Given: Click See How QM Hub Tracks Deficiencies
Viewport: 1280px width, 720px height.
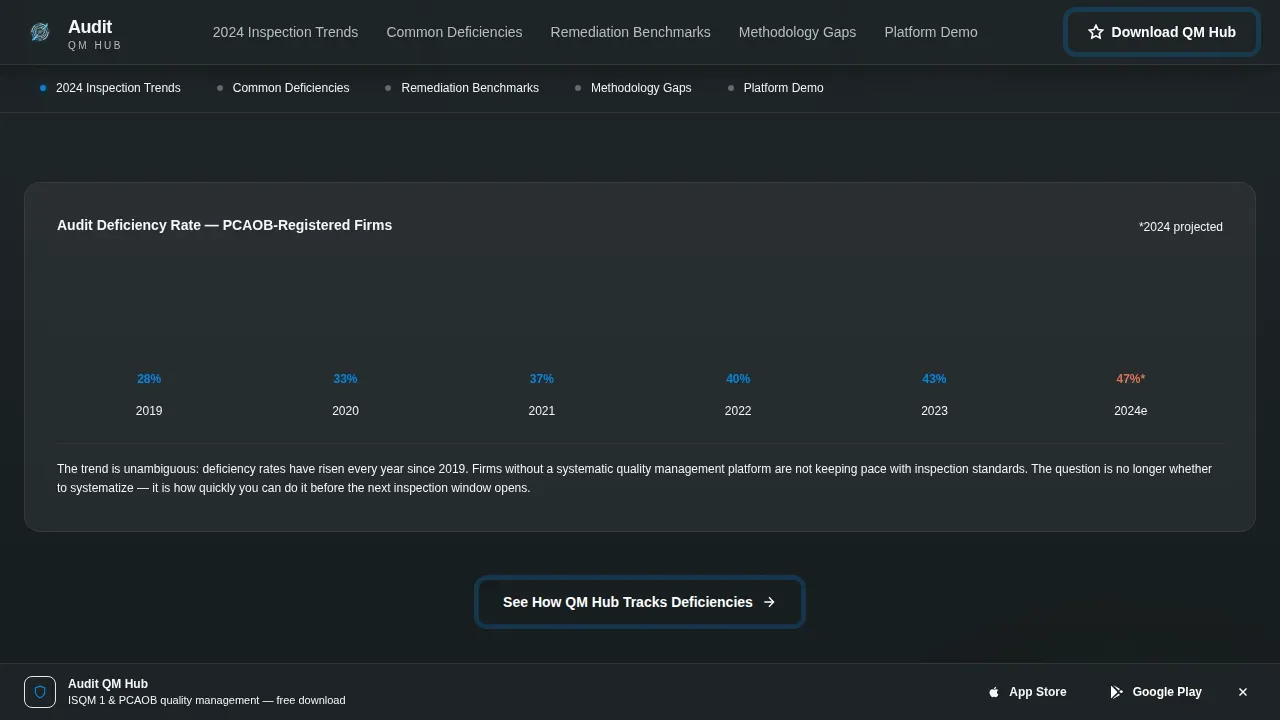Looking at the screenshot, I should [640, 602].
